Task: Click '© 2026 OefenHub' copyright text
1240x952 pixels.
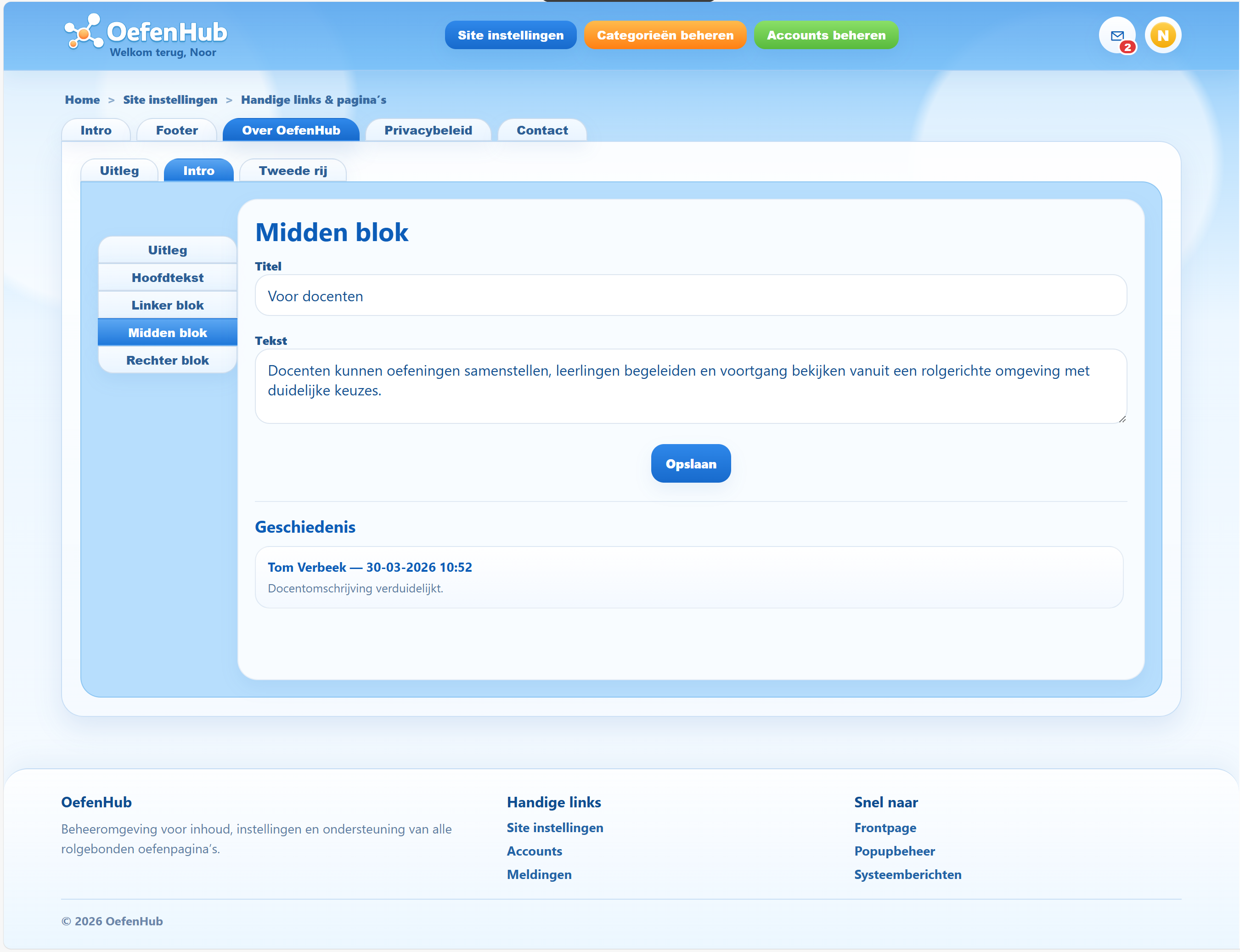Action: pyautogui.click(x=112, y=921)
